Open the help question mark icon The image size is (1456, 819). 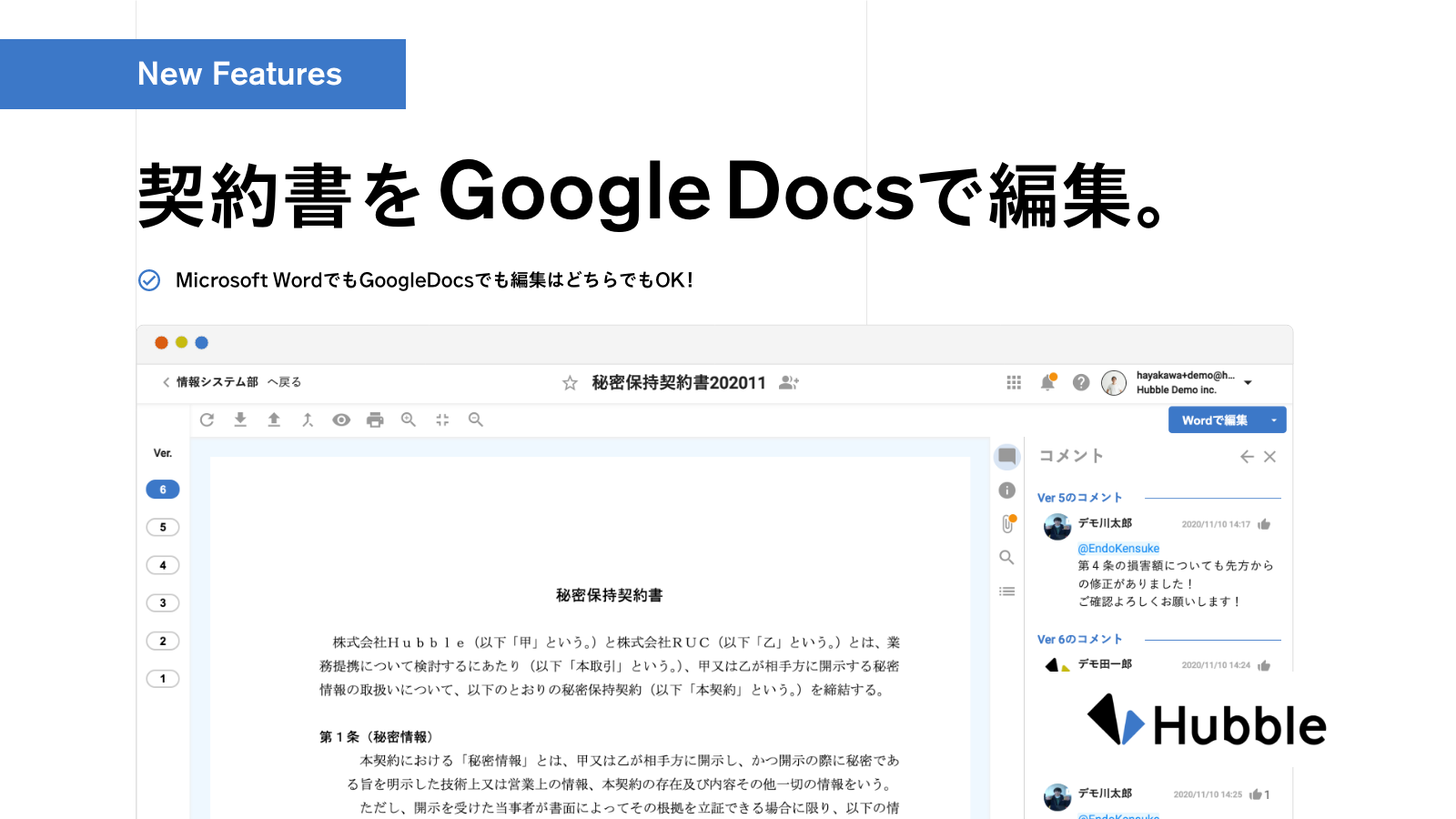[x=1081, y=382]
